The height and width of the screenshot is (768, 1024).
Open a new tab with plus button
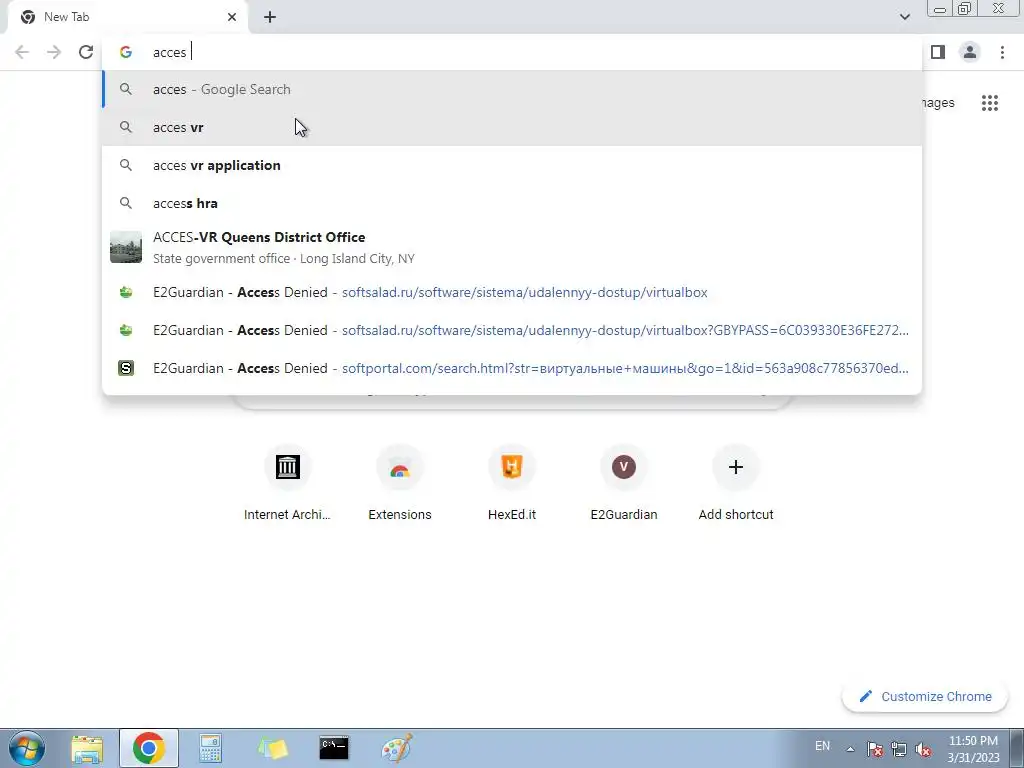click(270, 17)
